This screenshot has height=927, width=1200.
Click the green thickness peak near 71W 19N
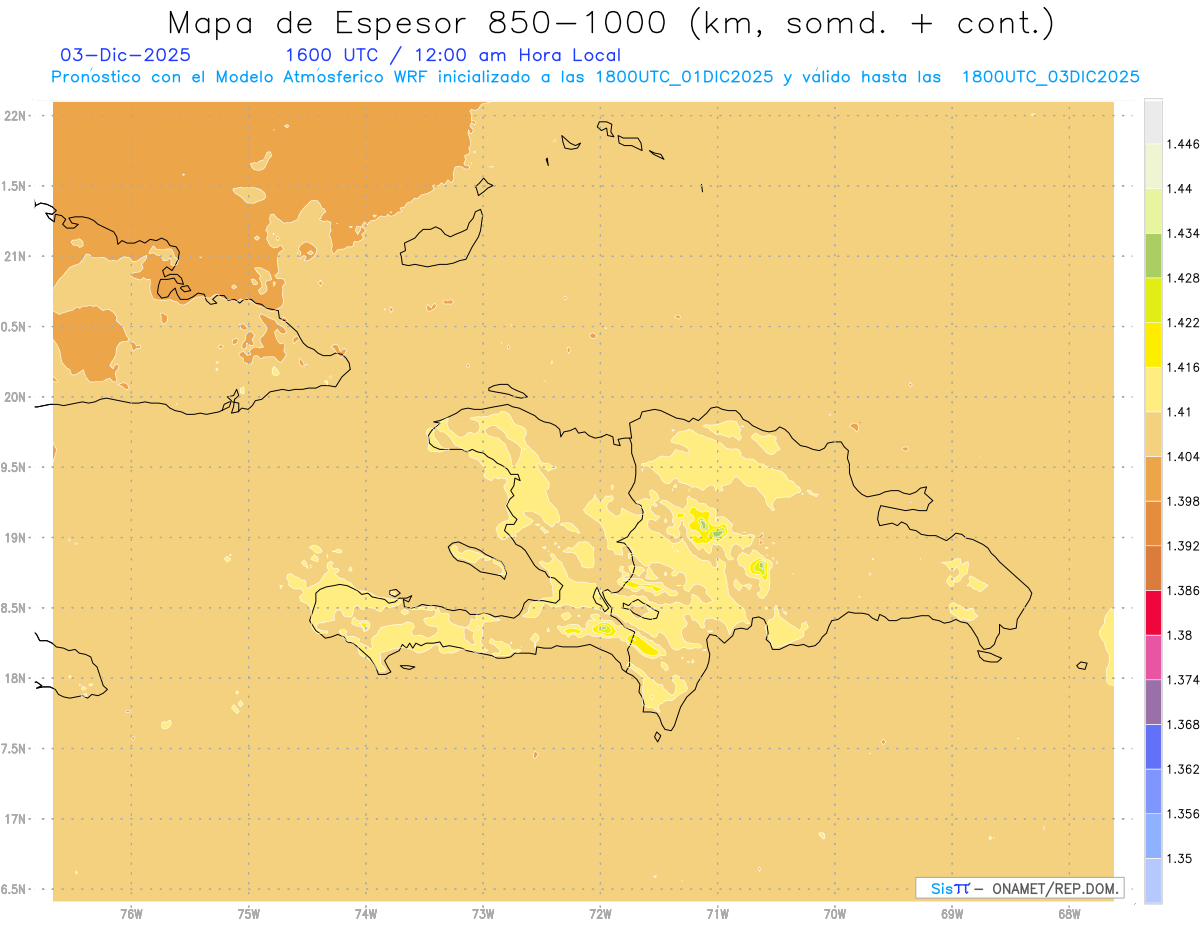[x=717, y=533]
